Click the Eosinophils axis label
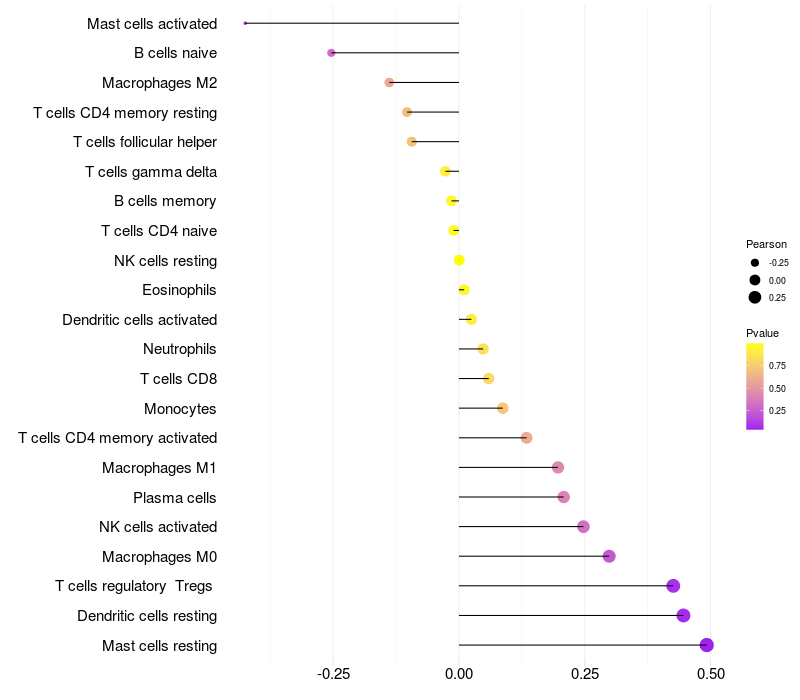This screenshot has height=700, width=800. point(180,290)
